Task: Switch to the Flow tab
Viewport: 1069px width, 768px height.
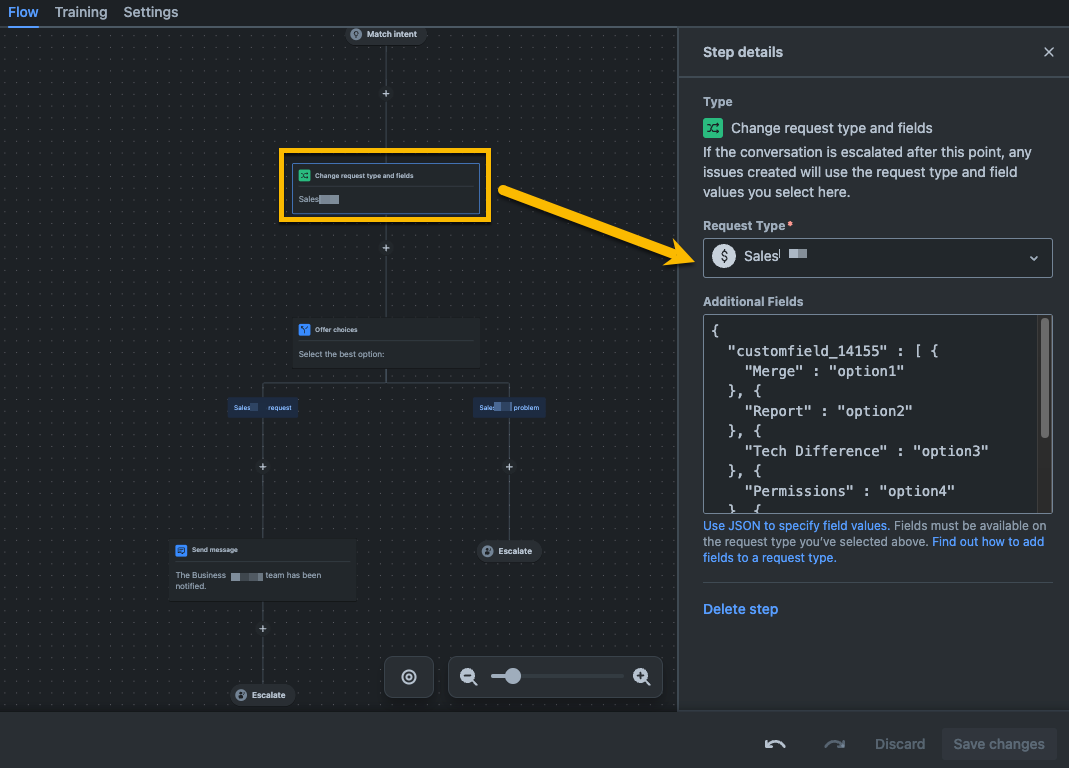Action: [x=23, y=12]
